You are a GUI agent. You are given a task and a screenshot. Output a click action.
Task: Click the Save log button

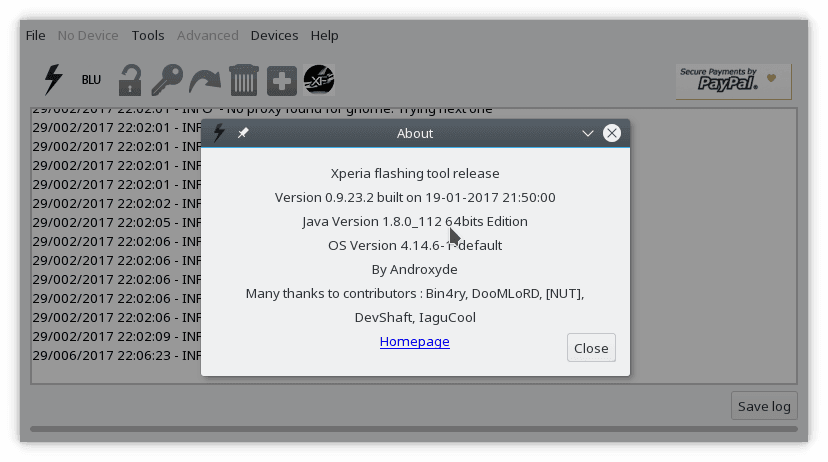click(764, 406)
